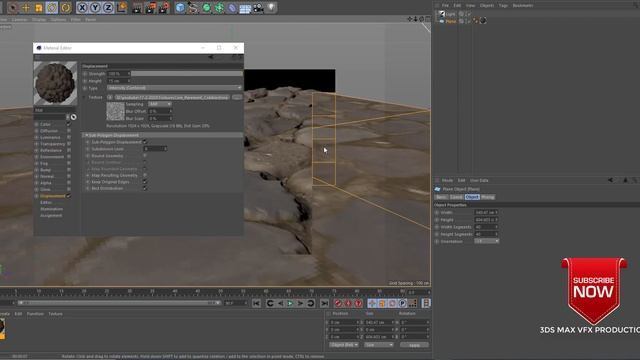Screen dimensions: 640x360
Task: Go to previous key icon
Action: (270, 303)
